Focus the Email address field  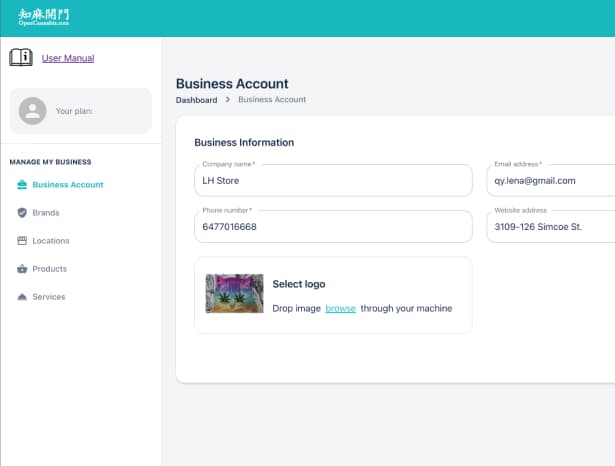(x=551, y=180)
